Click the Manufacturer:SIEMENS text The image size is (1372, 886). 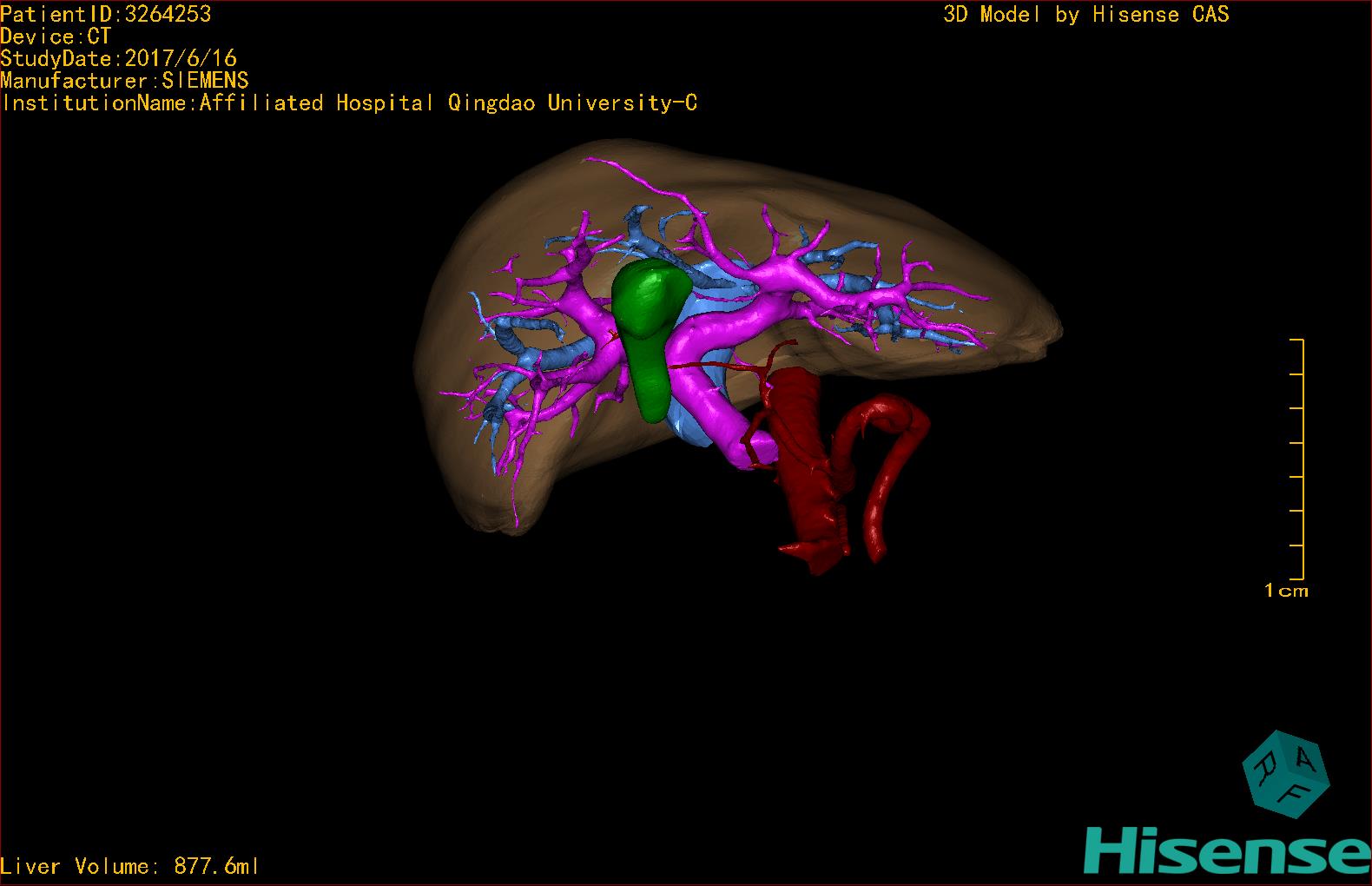click(x=124, y=81)
